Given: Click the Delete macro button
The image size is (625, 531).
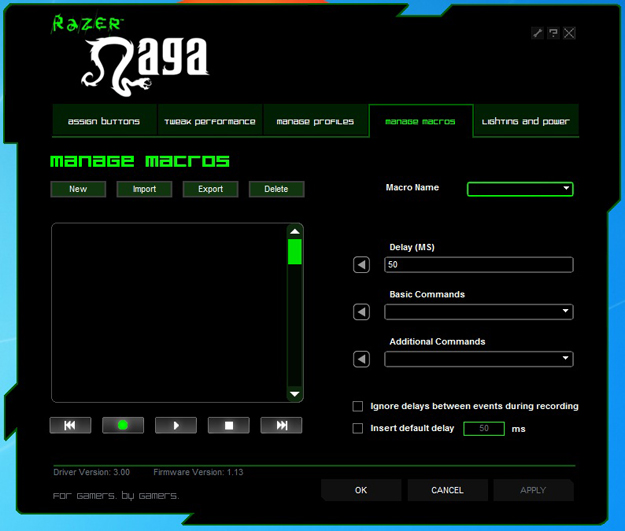Looking at the screenshot, I should [x=276, y=189].
